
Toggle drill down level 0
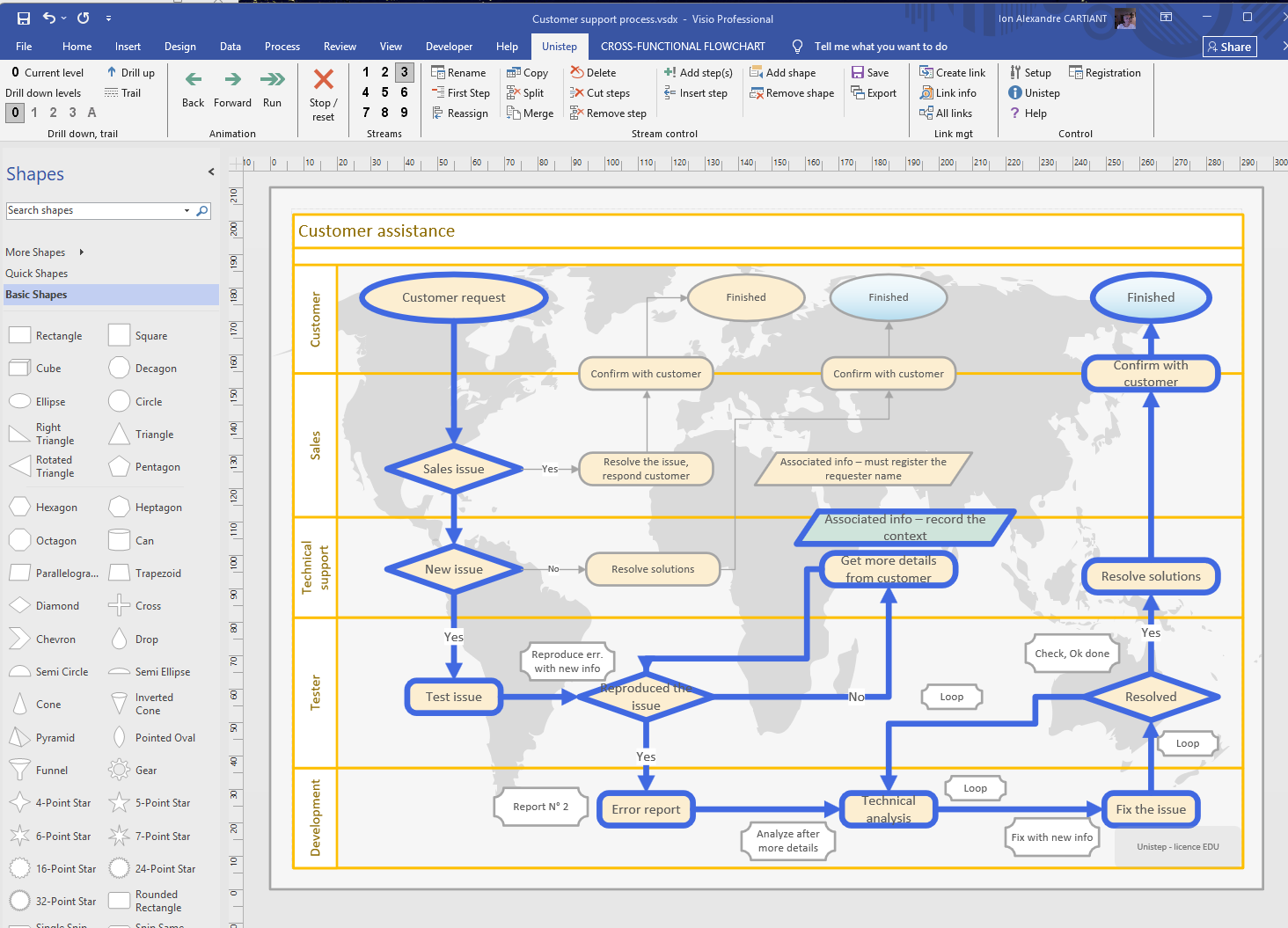15,113
